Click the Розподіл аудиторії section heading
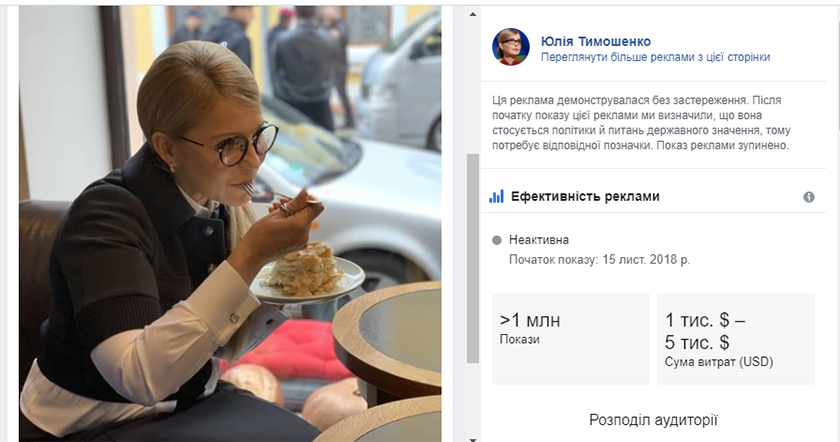This screenshot has width=840, height=442. pos(653,419)
